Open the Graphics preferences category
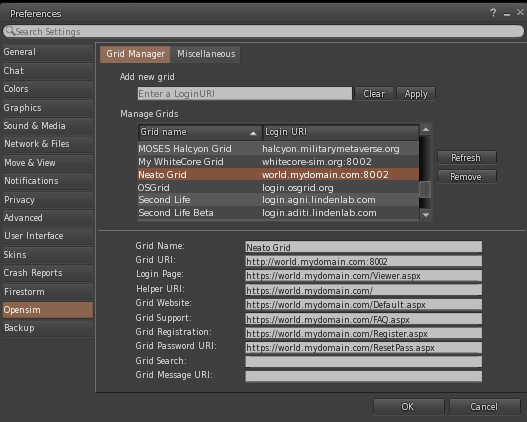The height and width of the screenshot is (422, 527). point(48,108)
